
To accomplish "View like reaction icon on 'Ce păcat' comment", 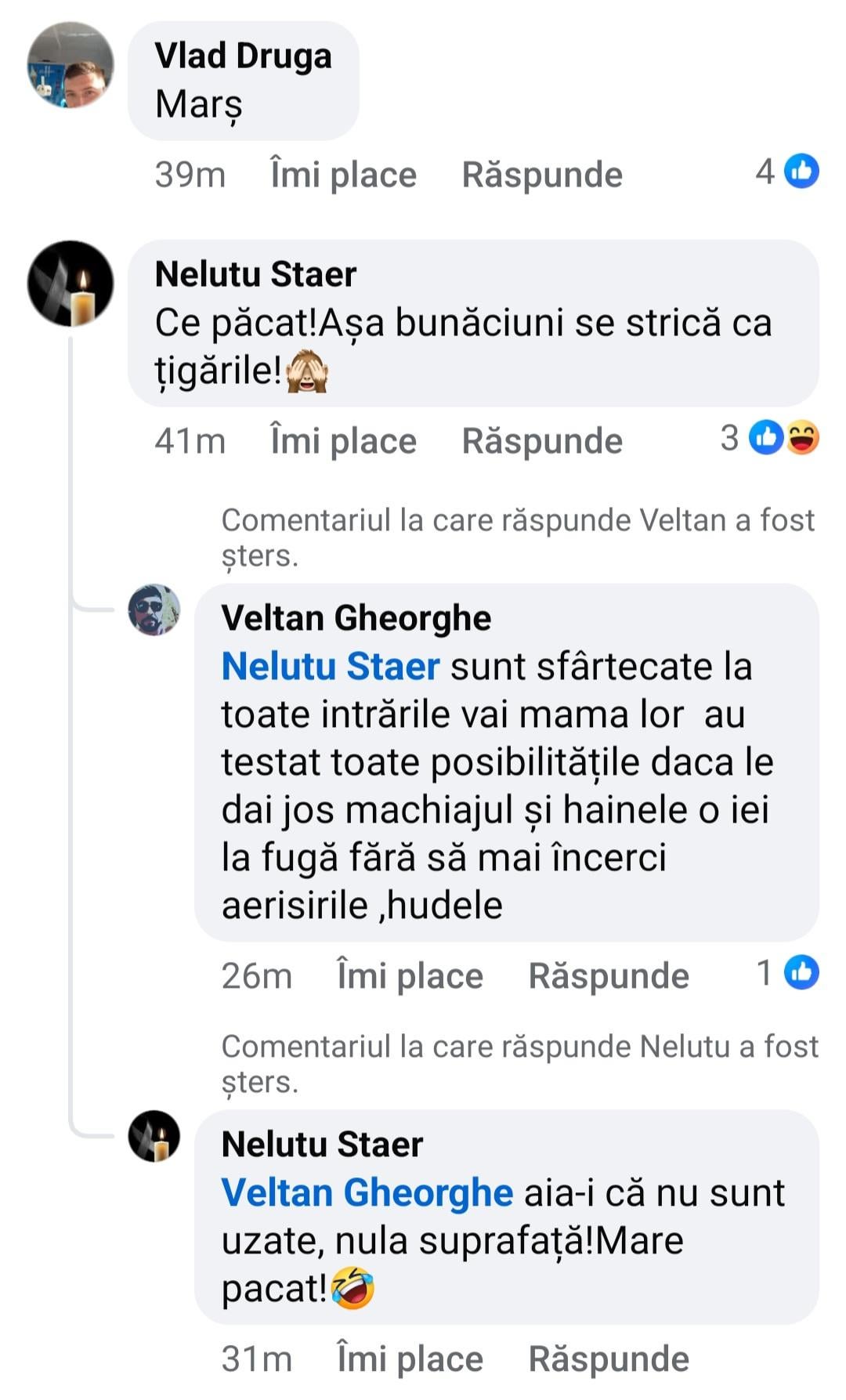I will click(x=765, y=438).
